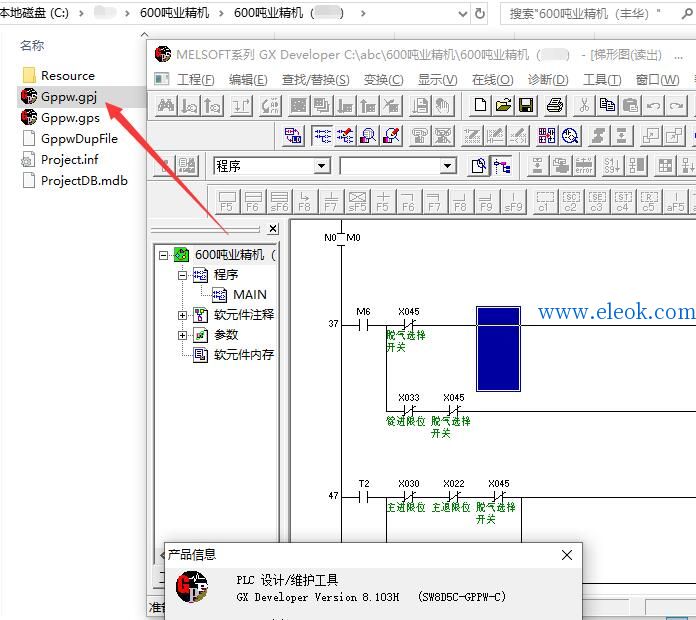Image resolution: width=696 pixels, height=620 pixels.
Task: Collapse the 600吨业精机 project root node
Action: tap(164, 255)
